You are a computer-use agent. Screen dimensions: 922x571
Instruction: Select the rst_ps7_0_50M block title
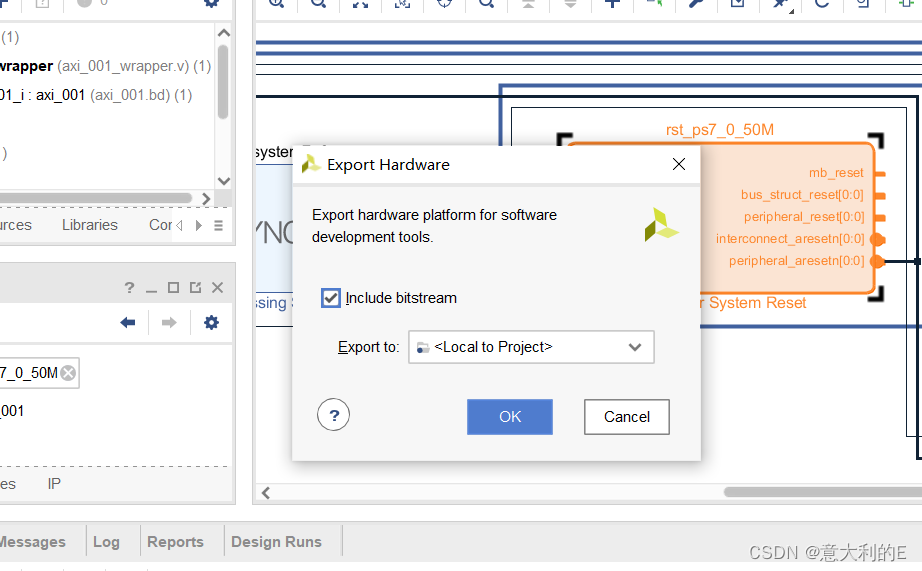(720, 130)
